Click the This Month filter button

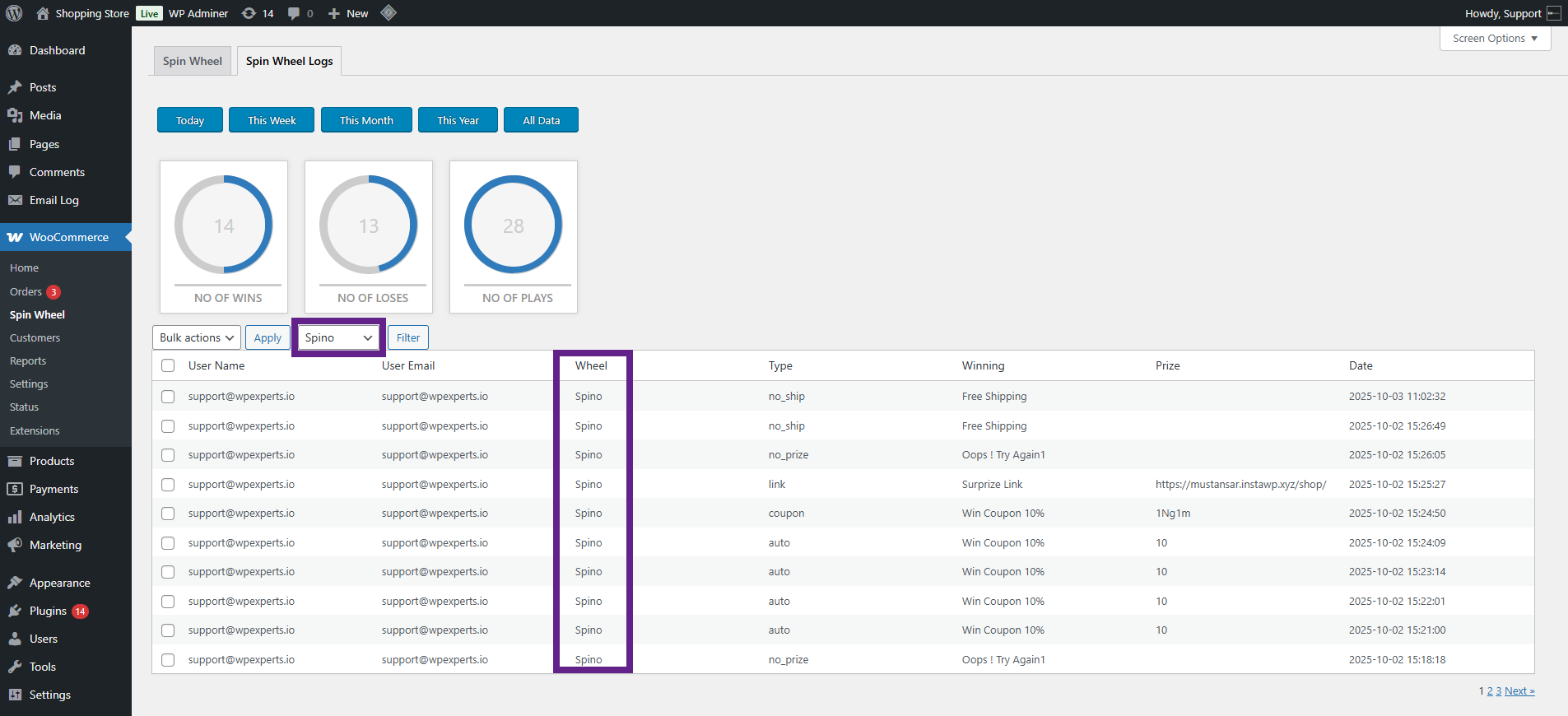tap(366, 120)
